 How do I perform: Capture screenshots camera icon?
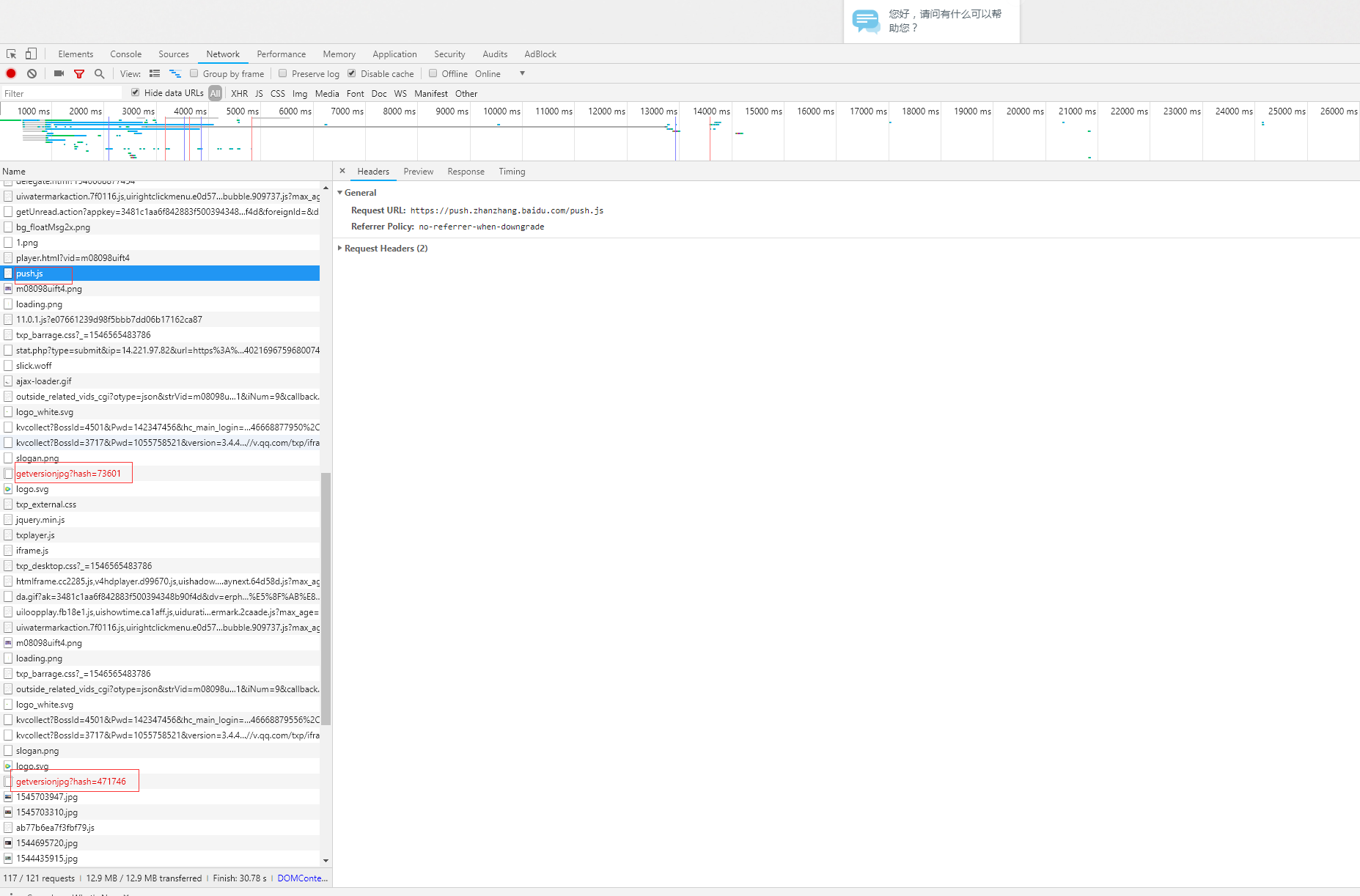click(59, 73)
